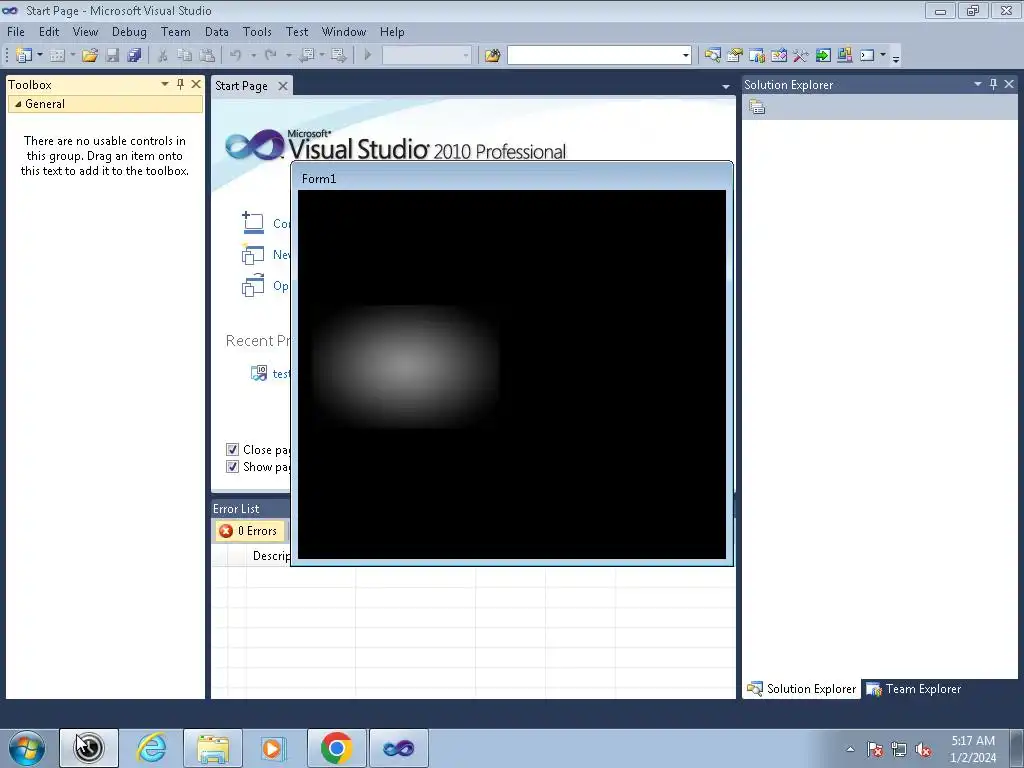Open the Tools menu
The height and width of the screenshot is (768, 1024).
257,31
